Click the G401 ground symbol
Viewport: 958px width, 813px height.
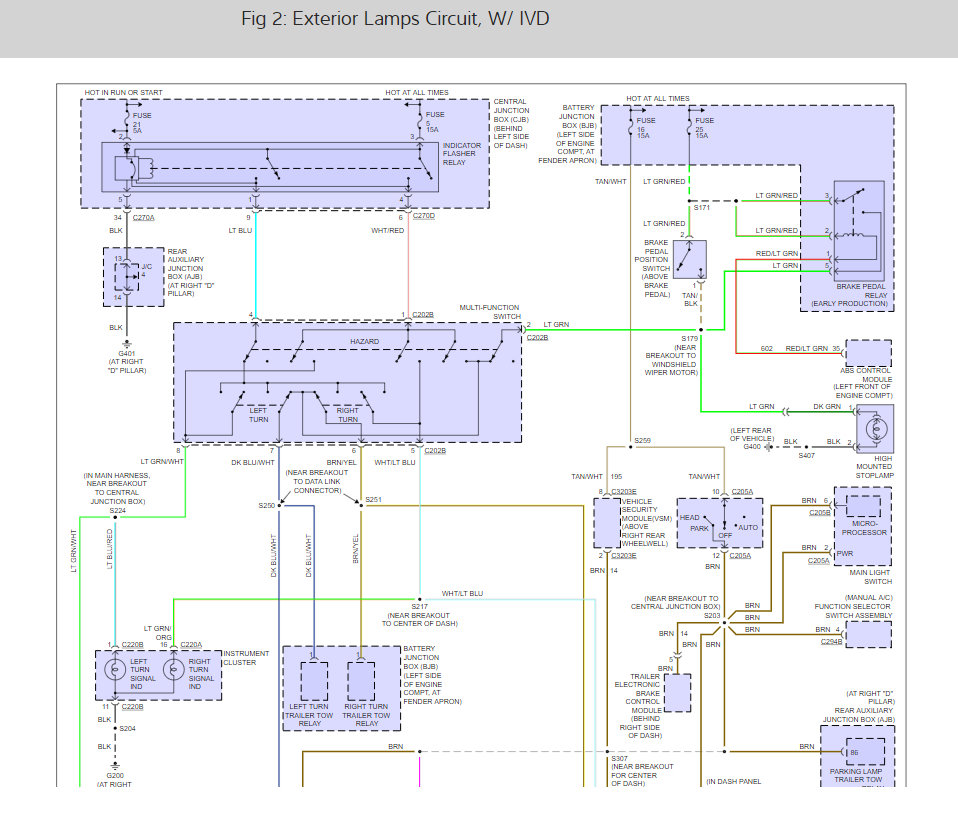126,345
